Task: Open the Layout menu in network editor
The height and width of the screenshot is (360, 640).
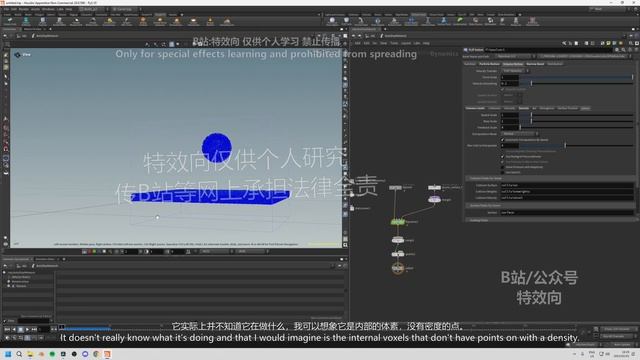Action: pos(406,43)
